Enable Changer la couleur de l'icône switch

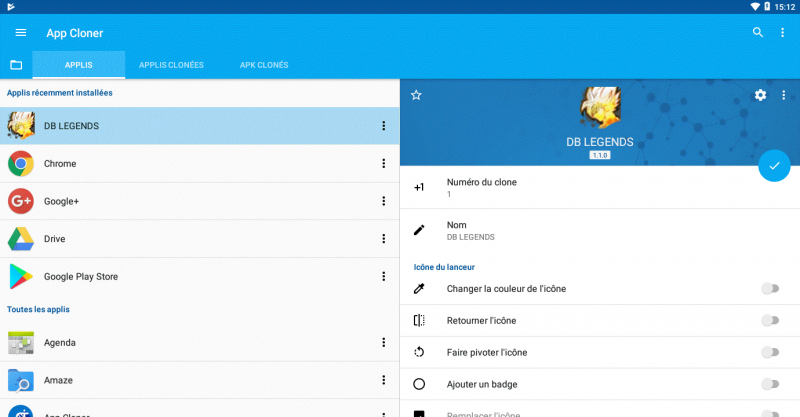tap(769, 289)
